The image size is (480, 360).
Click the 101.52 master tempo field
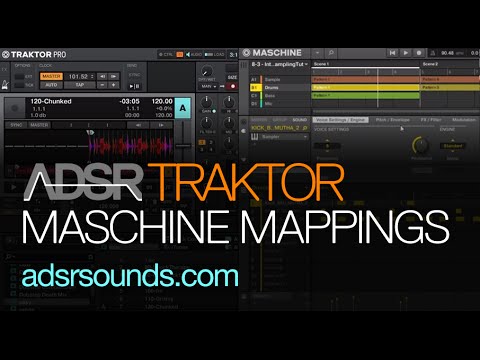click(x=79, y=76)
